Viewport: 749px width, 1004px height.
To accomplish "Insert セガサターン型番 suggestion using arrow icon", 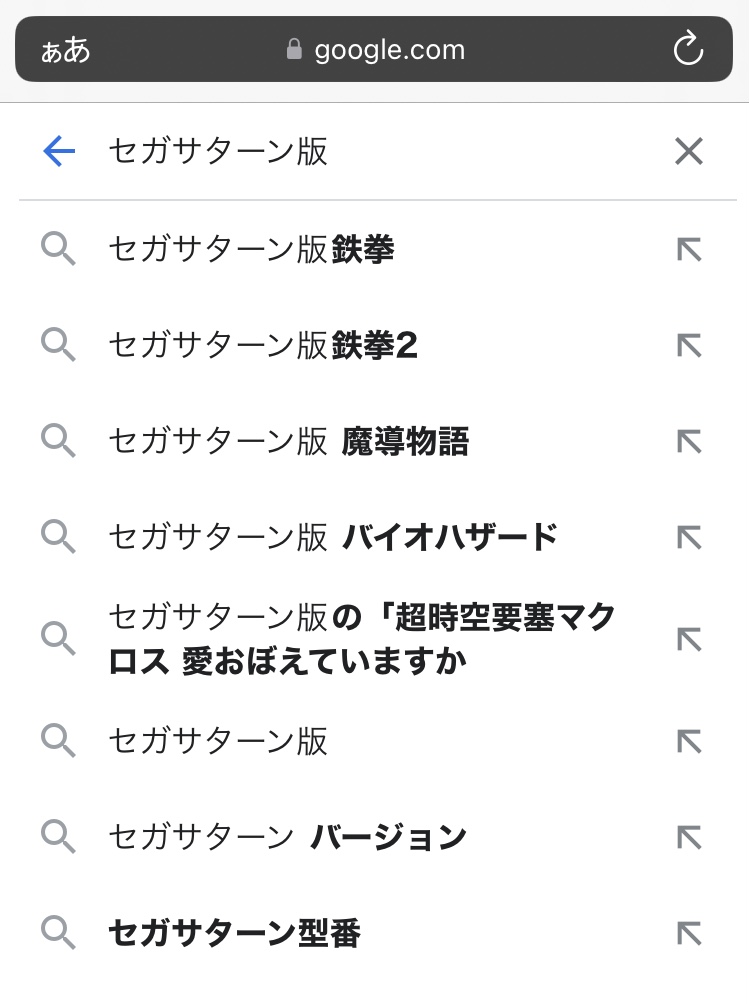I will pos(689,934).
